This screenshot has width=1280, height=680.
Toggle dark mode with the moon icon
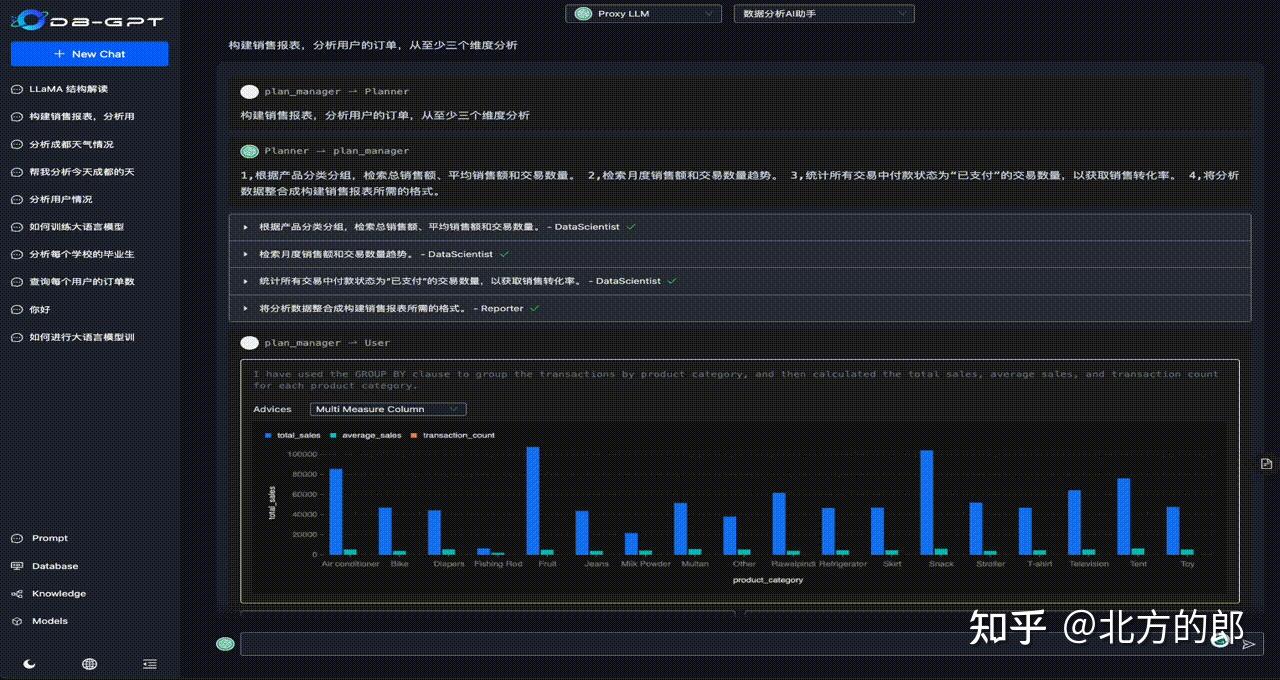[x=28, y=663]
